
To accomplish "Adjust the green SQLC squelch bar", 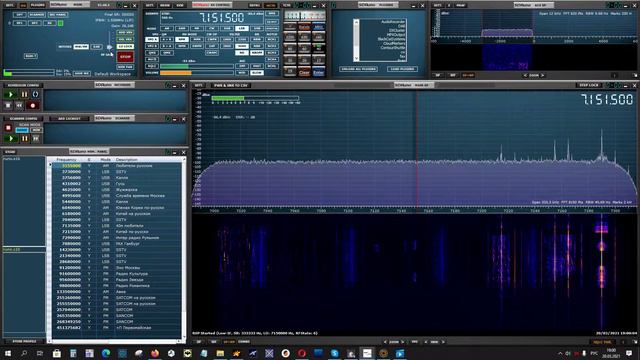I will pos(196,66).
